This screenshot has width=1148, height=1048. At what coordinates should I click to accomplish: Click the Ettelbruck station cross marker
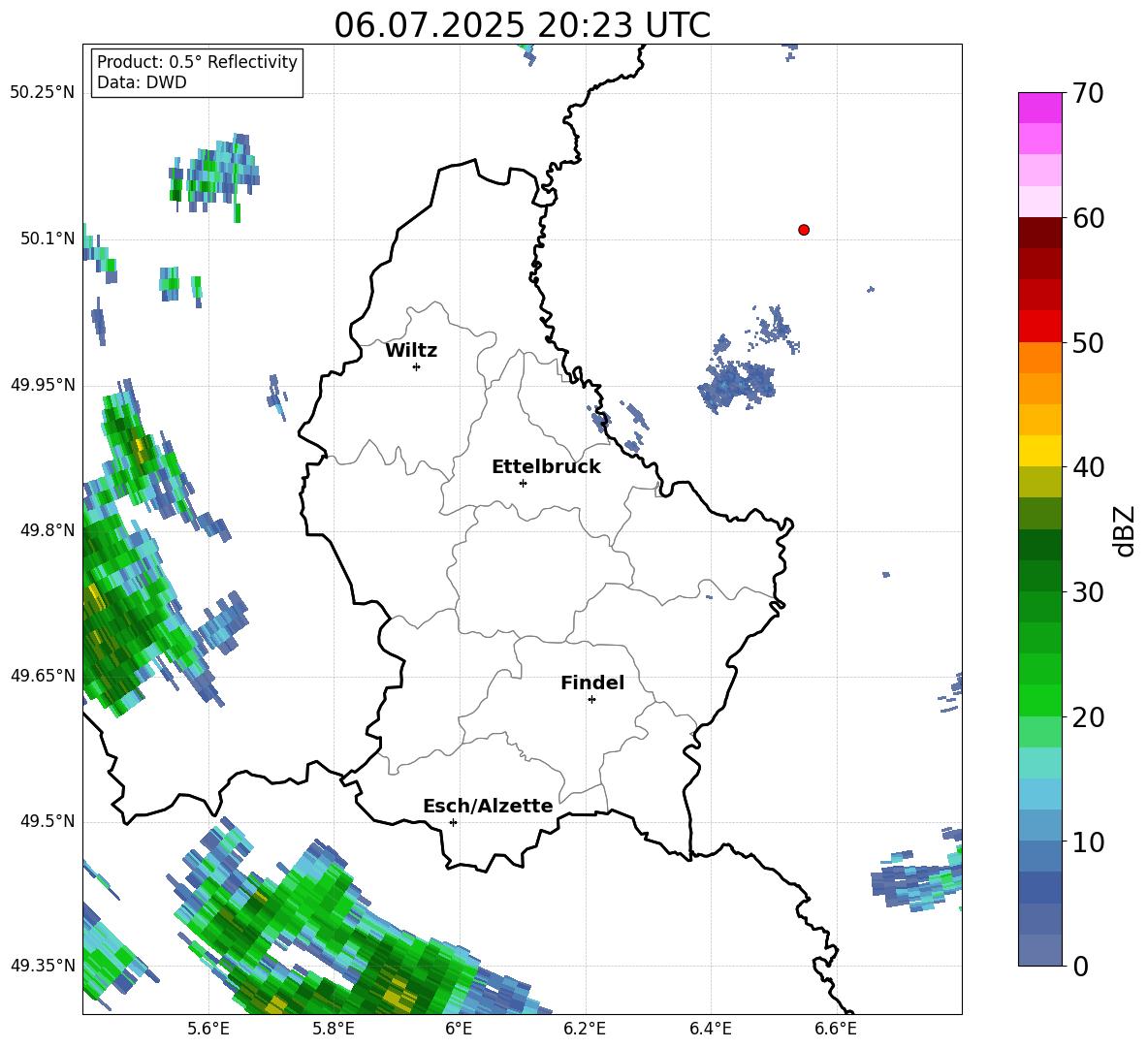[523, 483]
